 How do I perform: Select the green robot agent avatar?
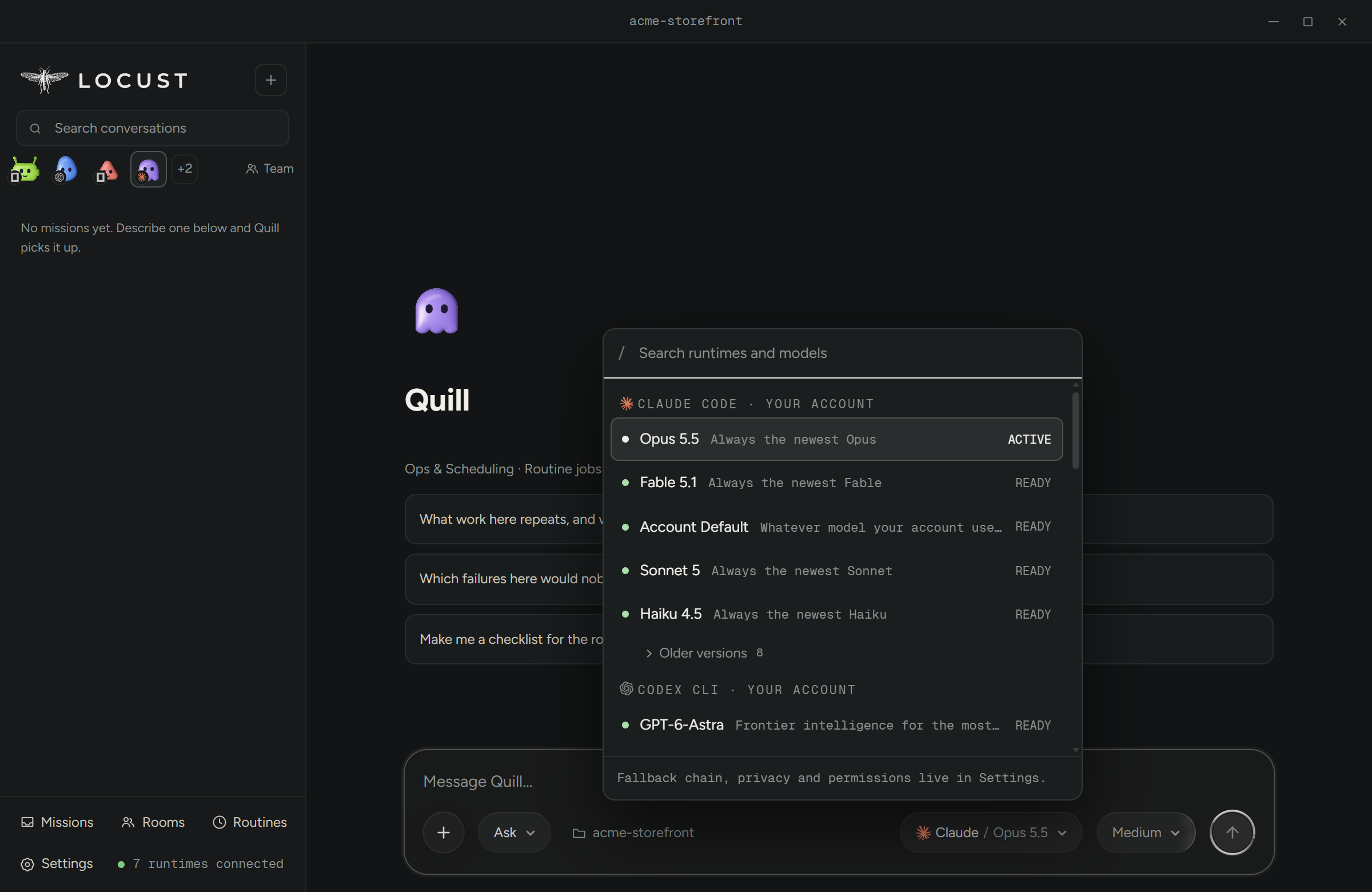pyautogui.click(x=25, y=169)
